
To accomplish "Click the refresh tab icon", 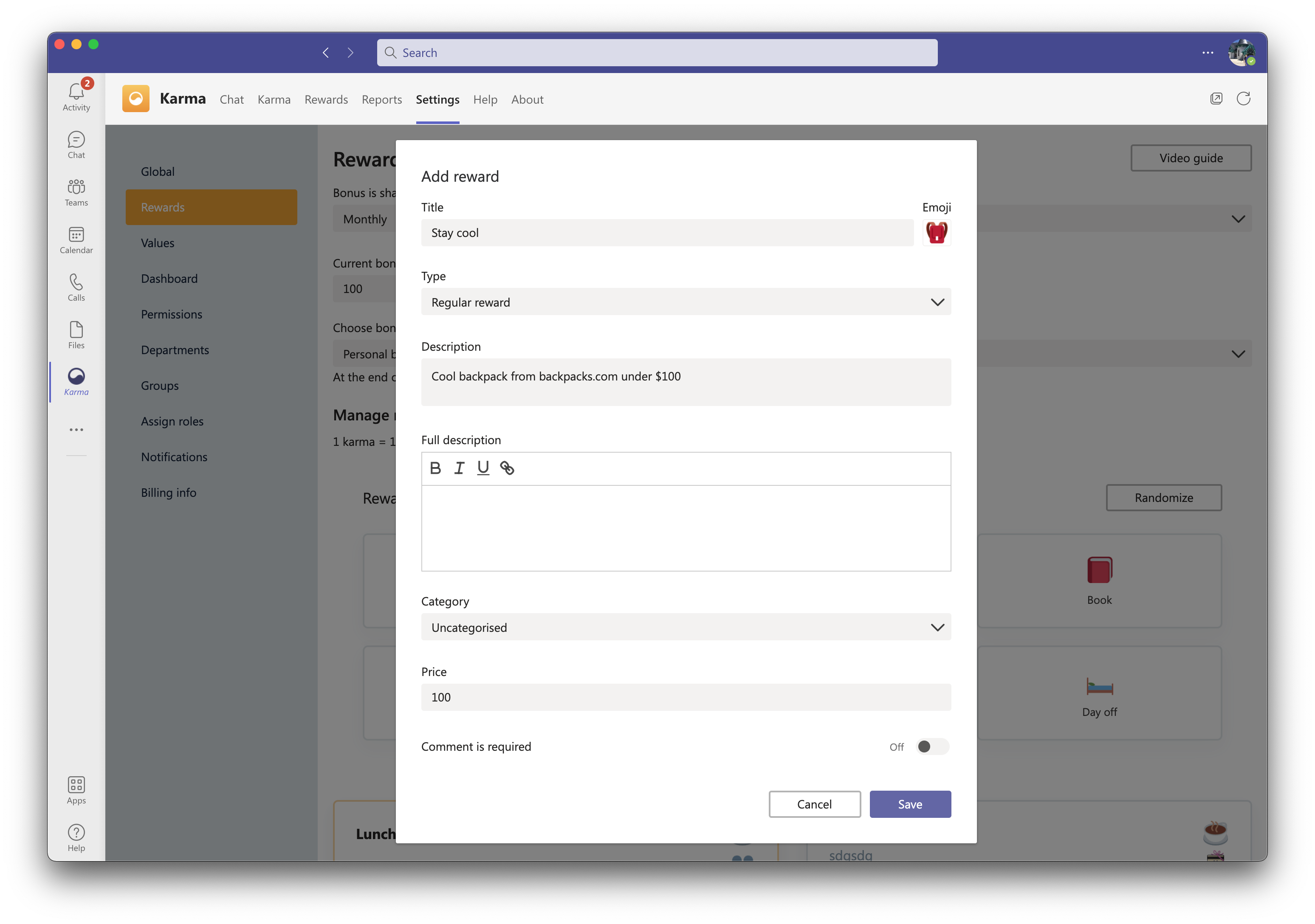I will [1243, 99].
